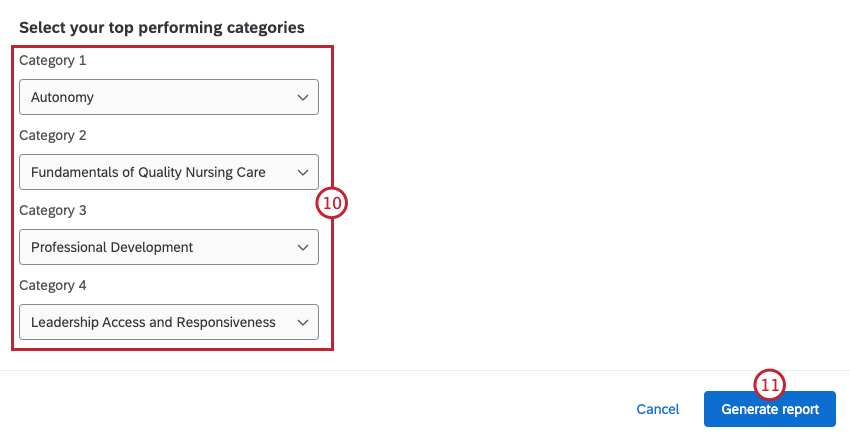Click the "Category 2" field label

(53, 135)
